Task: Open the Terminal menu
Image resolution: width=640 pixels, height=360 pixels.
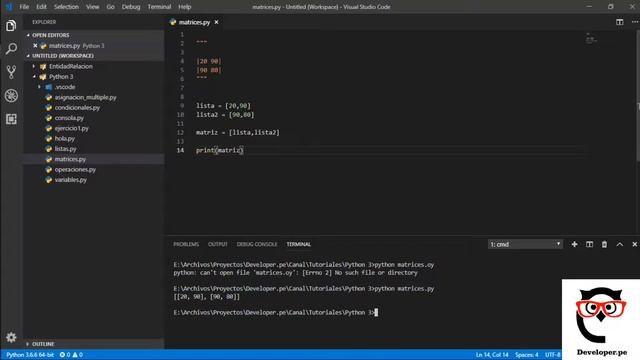Action: [x=159, y=7]
